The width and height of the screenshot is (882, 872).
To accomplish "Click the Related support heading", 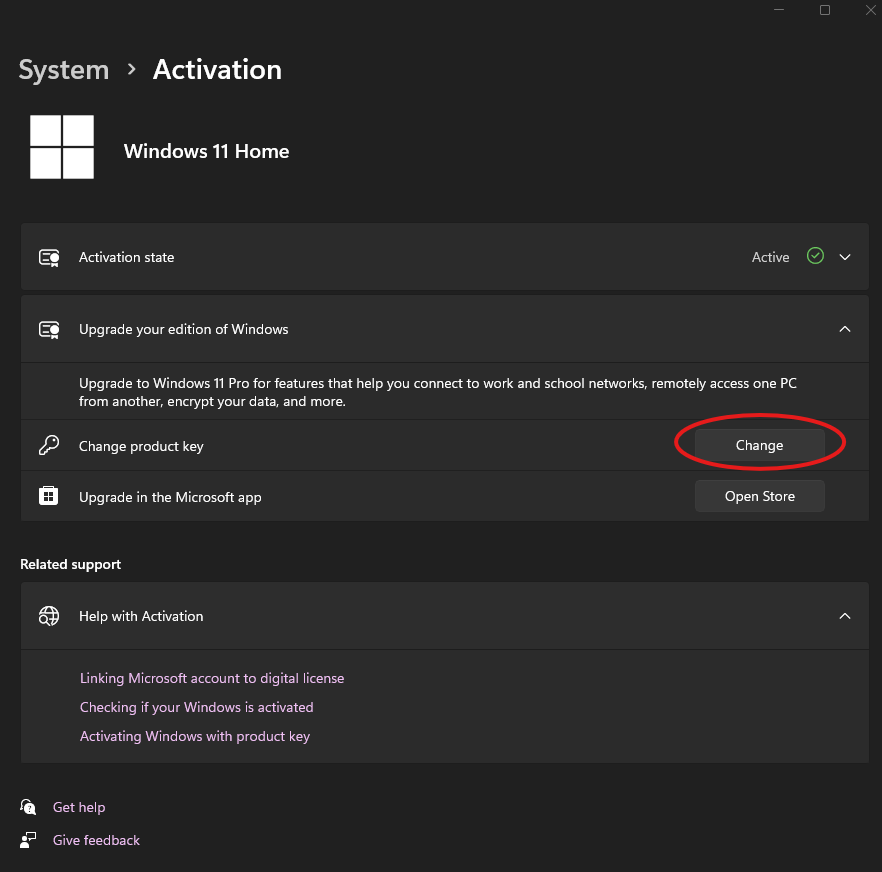I will (70, 564).
